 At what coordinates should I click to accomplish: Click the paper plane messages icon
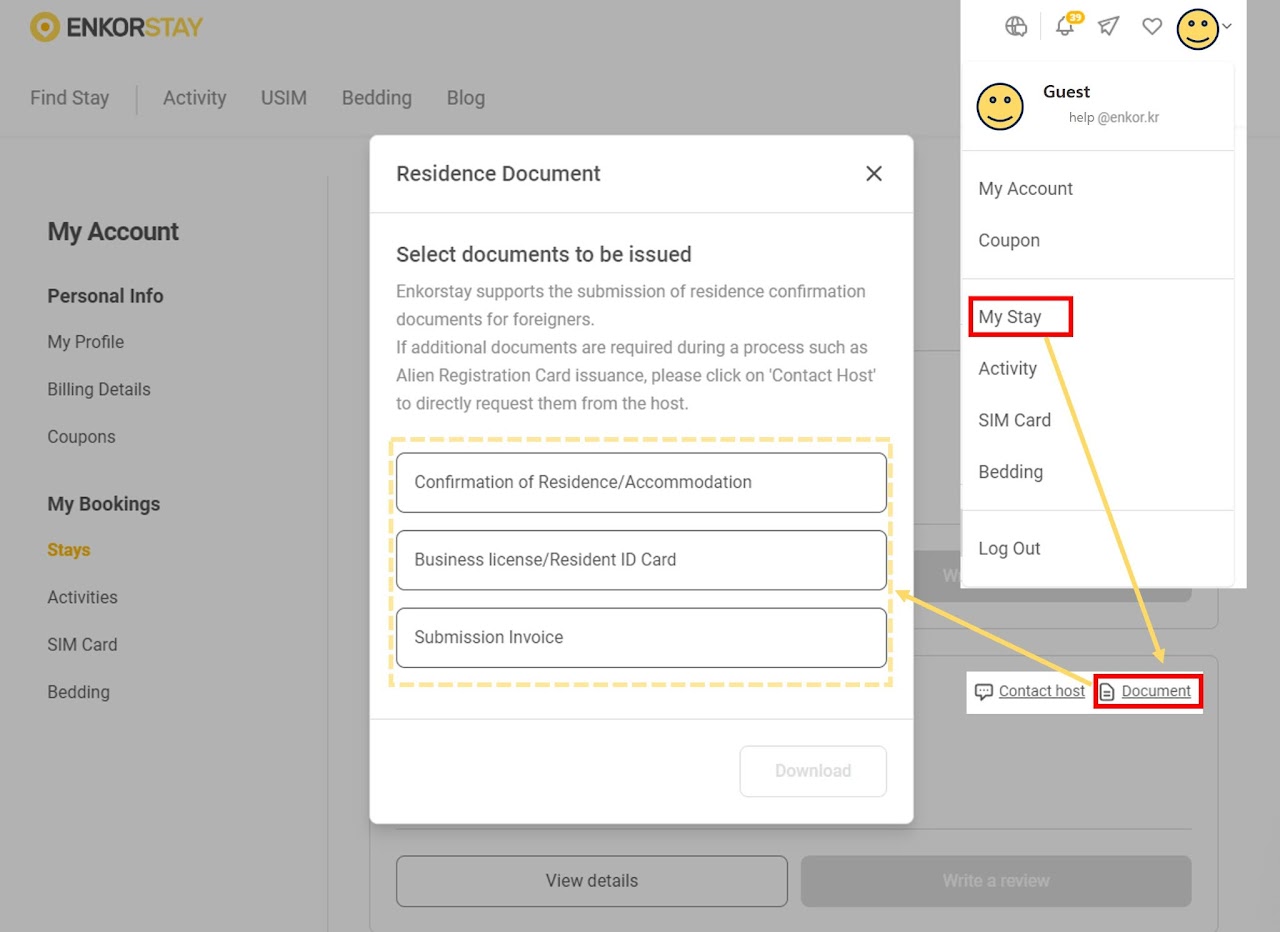pos(1109,27)
